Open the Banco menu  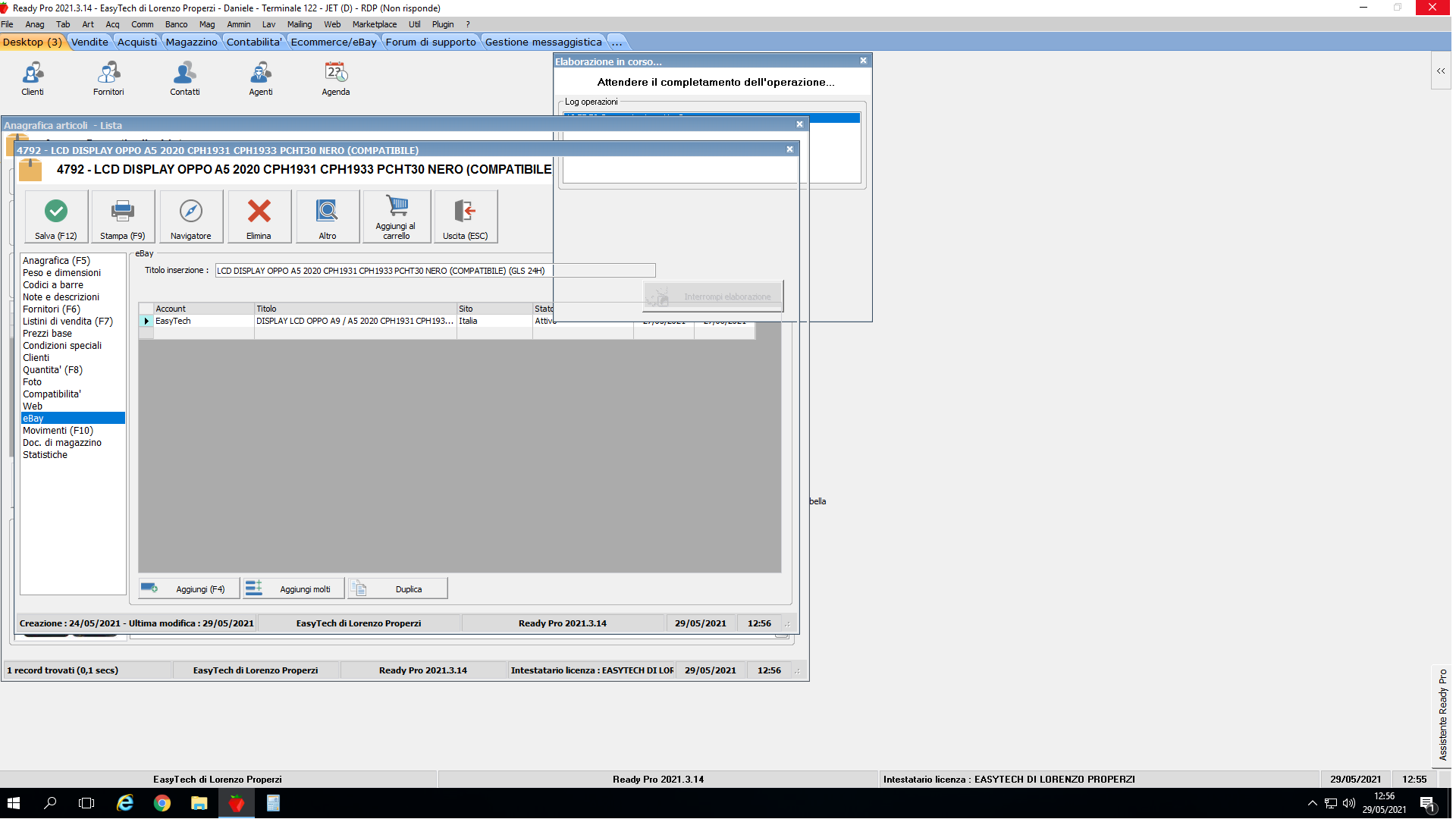(x=177, y=24)
